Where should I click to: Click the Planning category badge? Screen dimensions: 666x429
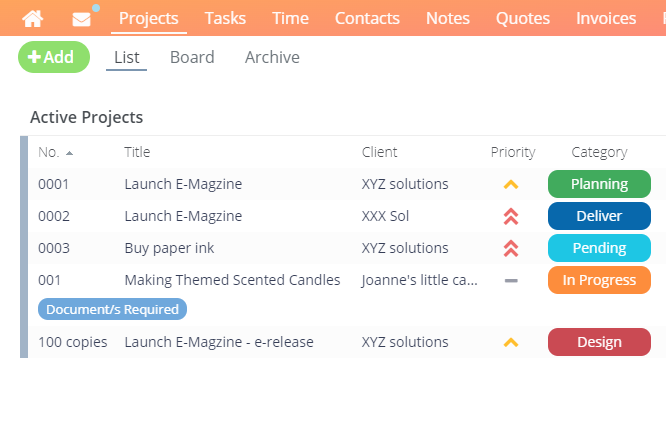click(599, 184)
